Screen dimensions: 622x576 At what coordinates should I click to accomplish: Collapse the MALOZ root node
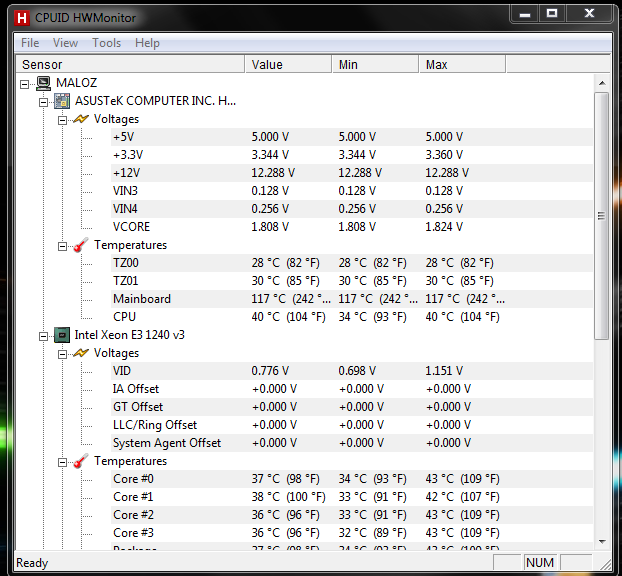25,84
